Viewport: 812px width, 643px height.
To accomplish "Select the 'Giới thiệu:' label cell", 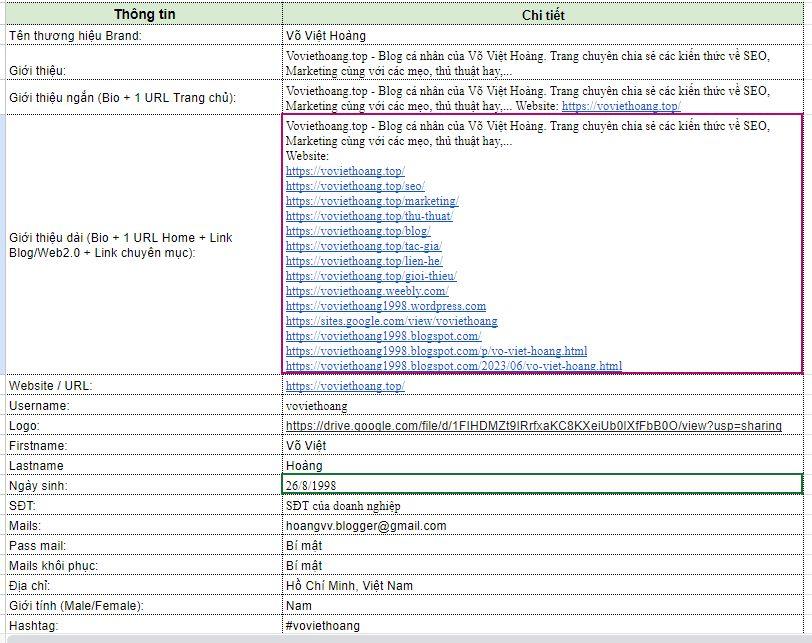I will (x=144, y=63).
